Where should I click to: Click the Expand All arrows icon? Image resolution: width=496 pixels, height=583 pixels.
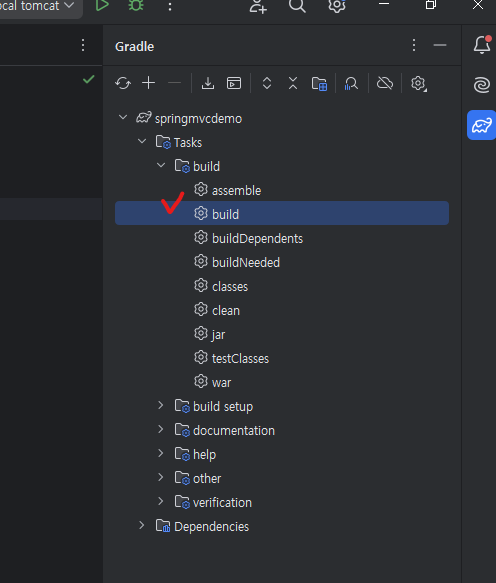pos(267,83)
